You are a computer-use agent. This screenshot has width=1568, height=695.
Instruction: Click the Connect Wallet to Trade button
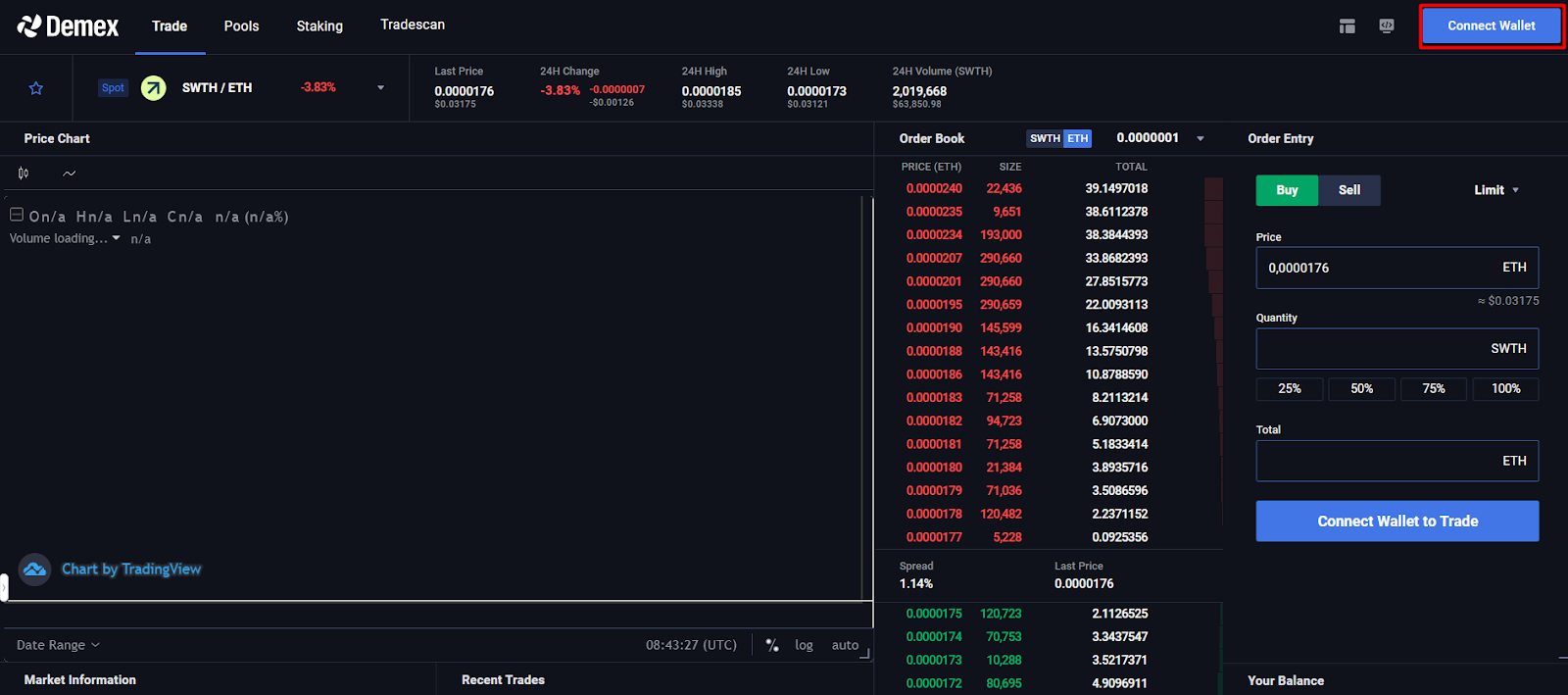point(1397,521)
